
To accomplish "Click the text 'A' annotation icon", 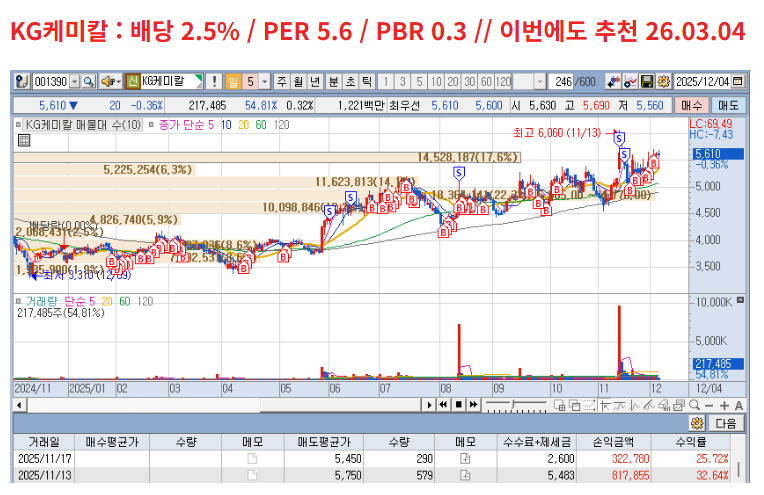I will pyautogui.click(x=739, y=405).
